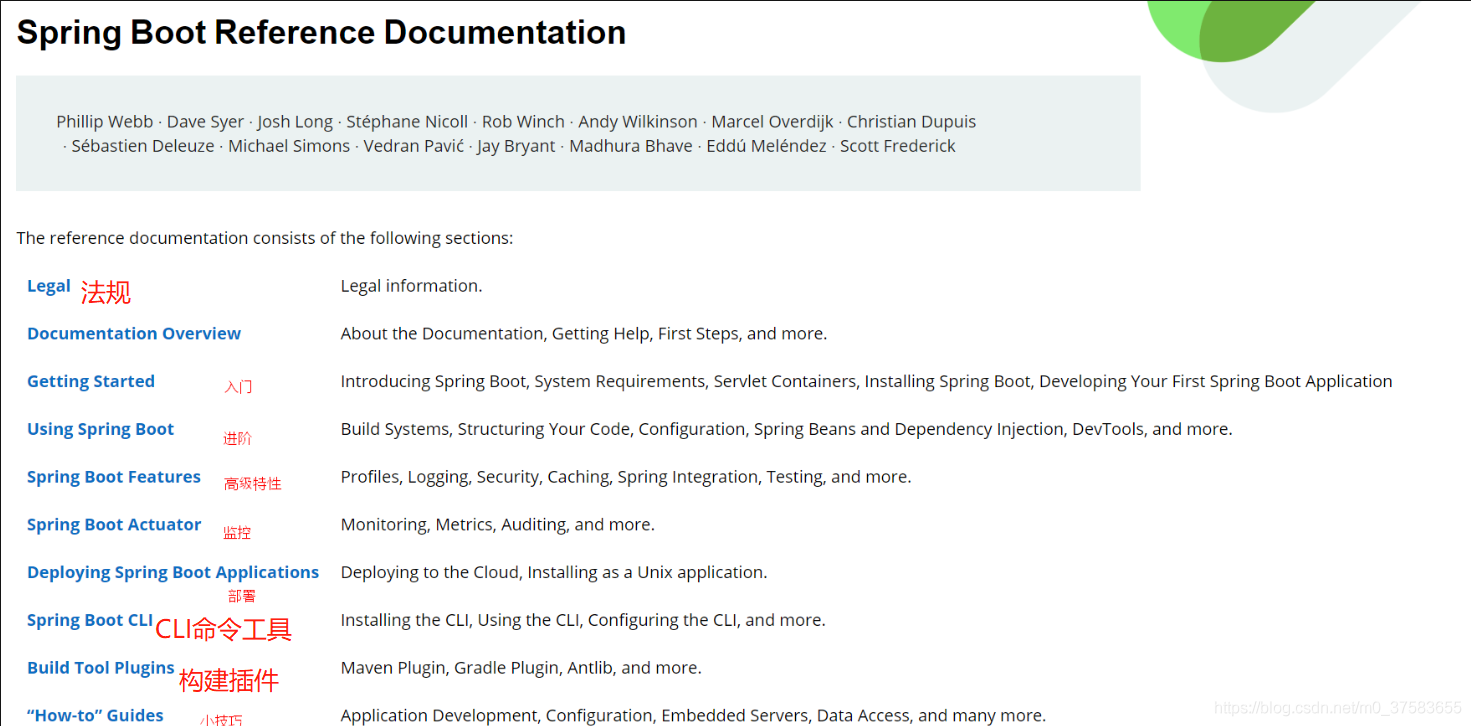Image resolution: width=1471 pixels, height=726 pixels.
Task: Click the "Monitoring, Metrics, Auditing" description
Action: click(x=498, y=525)
